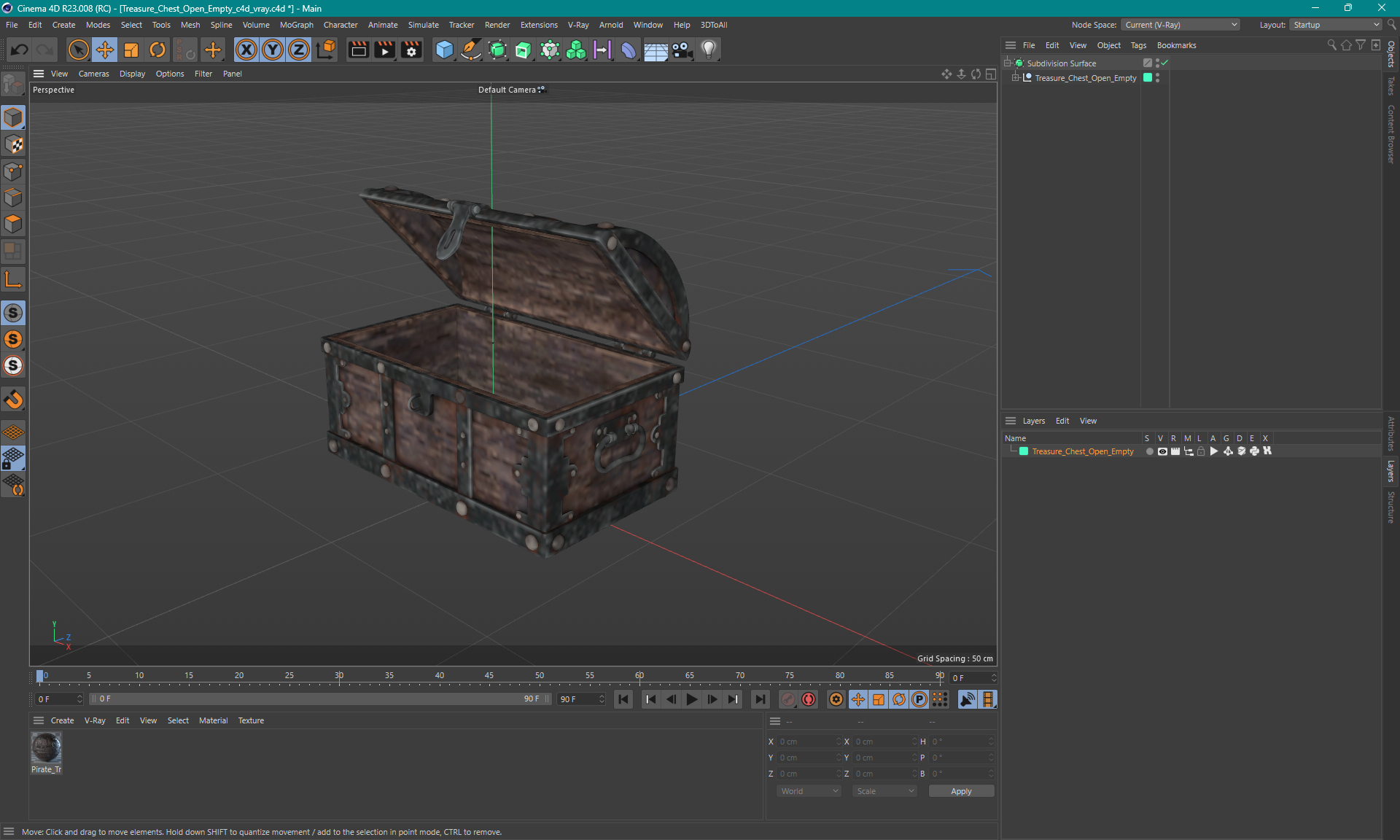
Task: Click frame 45 on timeline
Action: pyautogui.click(x=489, y=676)
